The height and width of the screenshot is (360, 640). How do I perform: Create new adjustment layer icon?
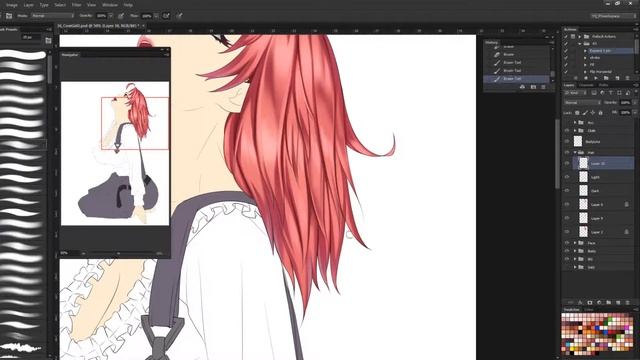click(x=599, y=302)
